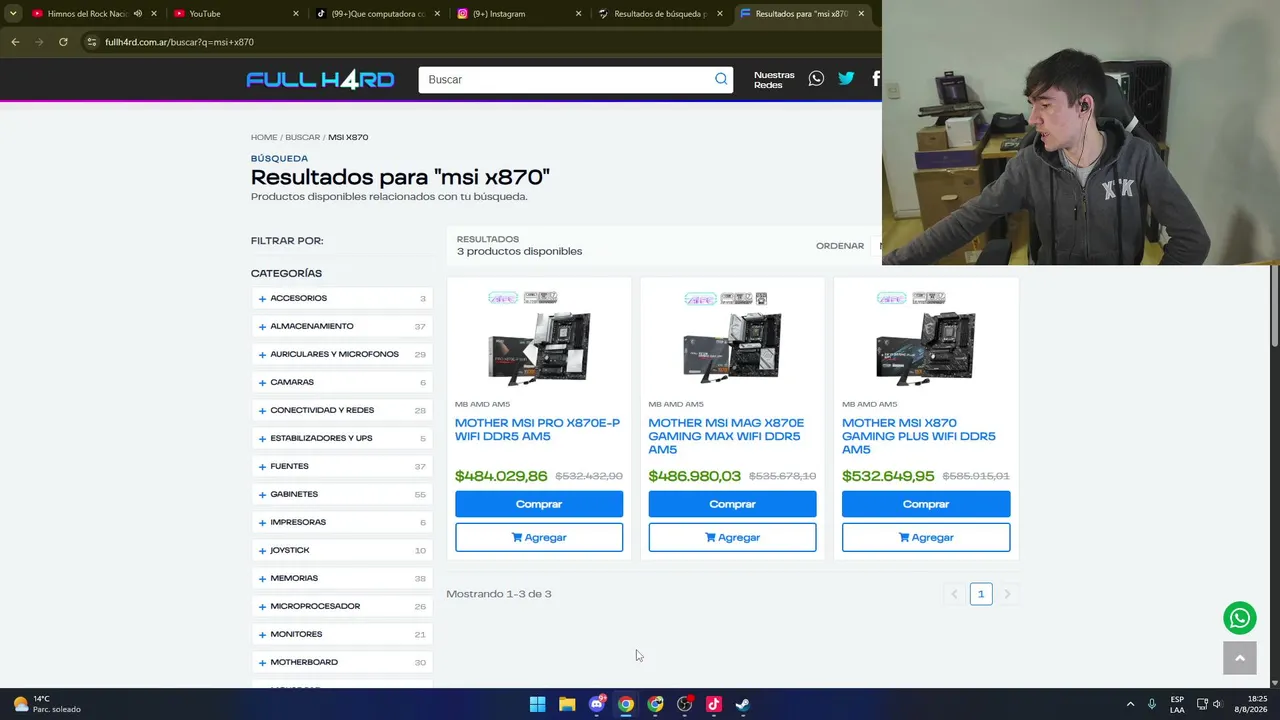The image size is (1280, 720).
Task: Open the Windows Start menu
Action: pyautogui.click(x=537, y=704)
